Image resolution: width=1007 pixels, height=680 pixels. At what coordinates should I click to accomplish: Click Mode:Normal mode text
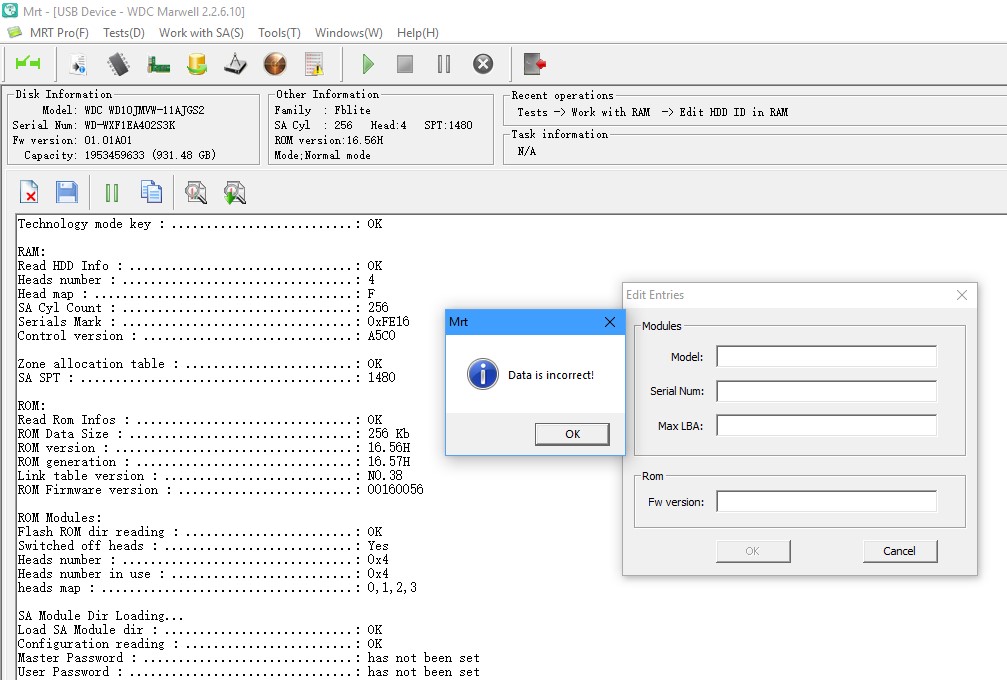(x=322, y=155)
